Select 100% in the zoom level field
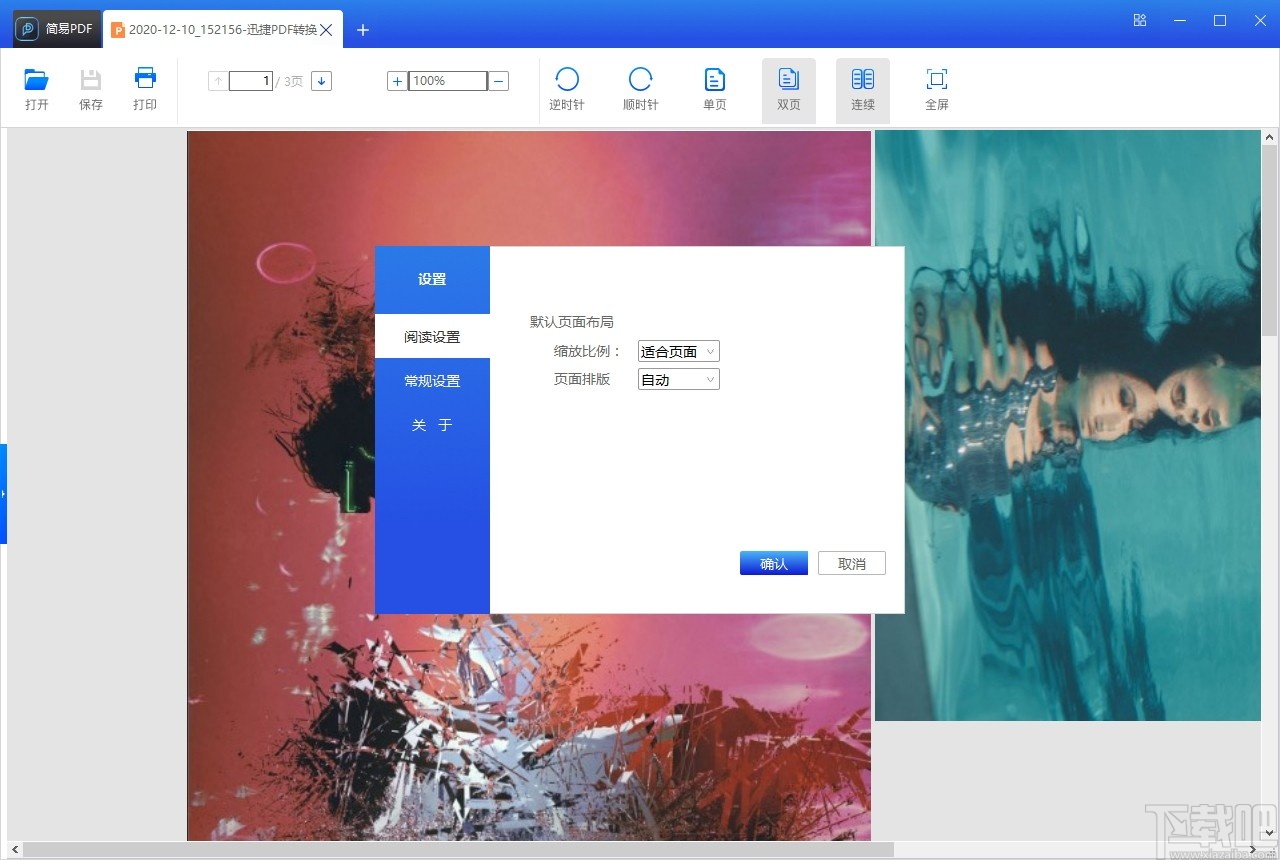1280x860 pixels. pos(446,80)
